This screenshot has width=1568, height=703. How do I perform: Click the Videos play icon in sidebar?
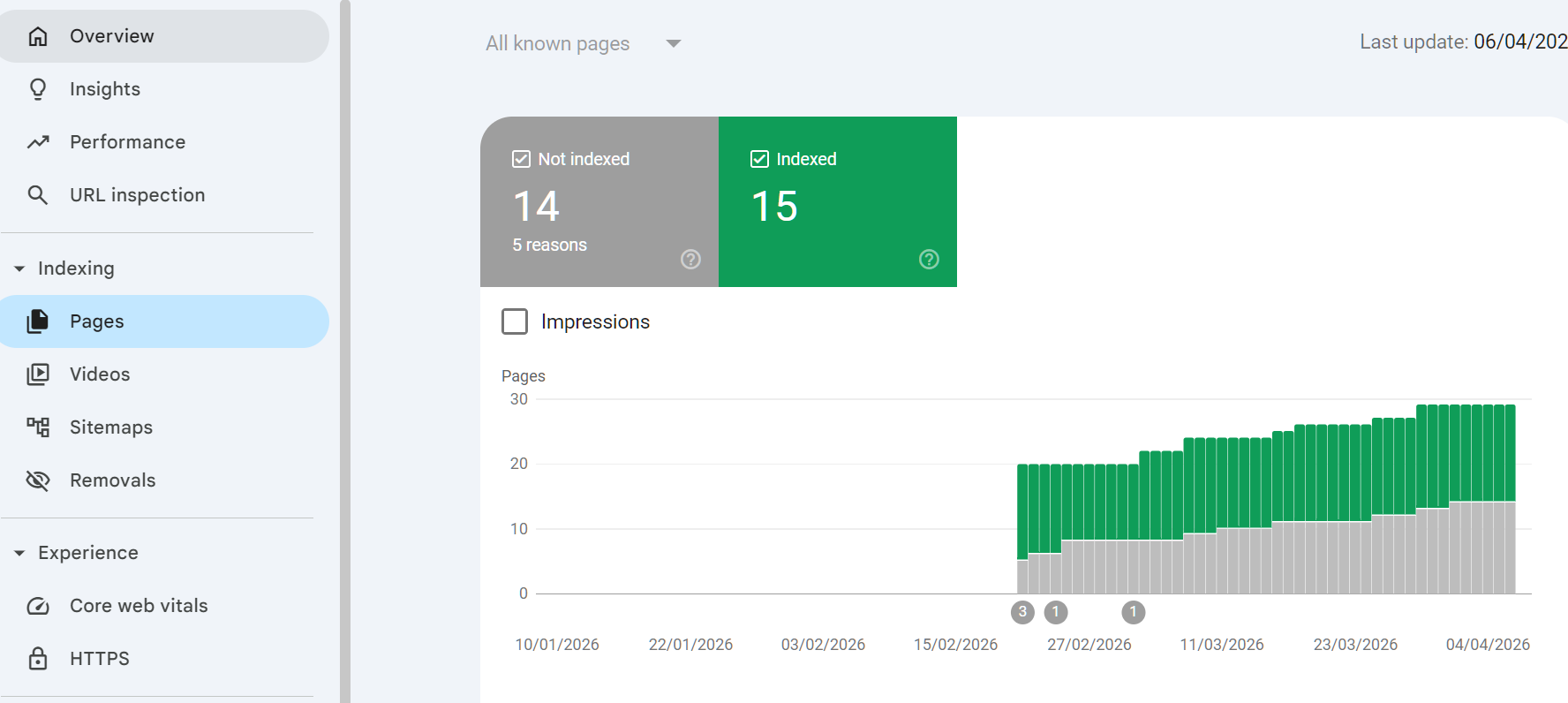pos(38,374)
